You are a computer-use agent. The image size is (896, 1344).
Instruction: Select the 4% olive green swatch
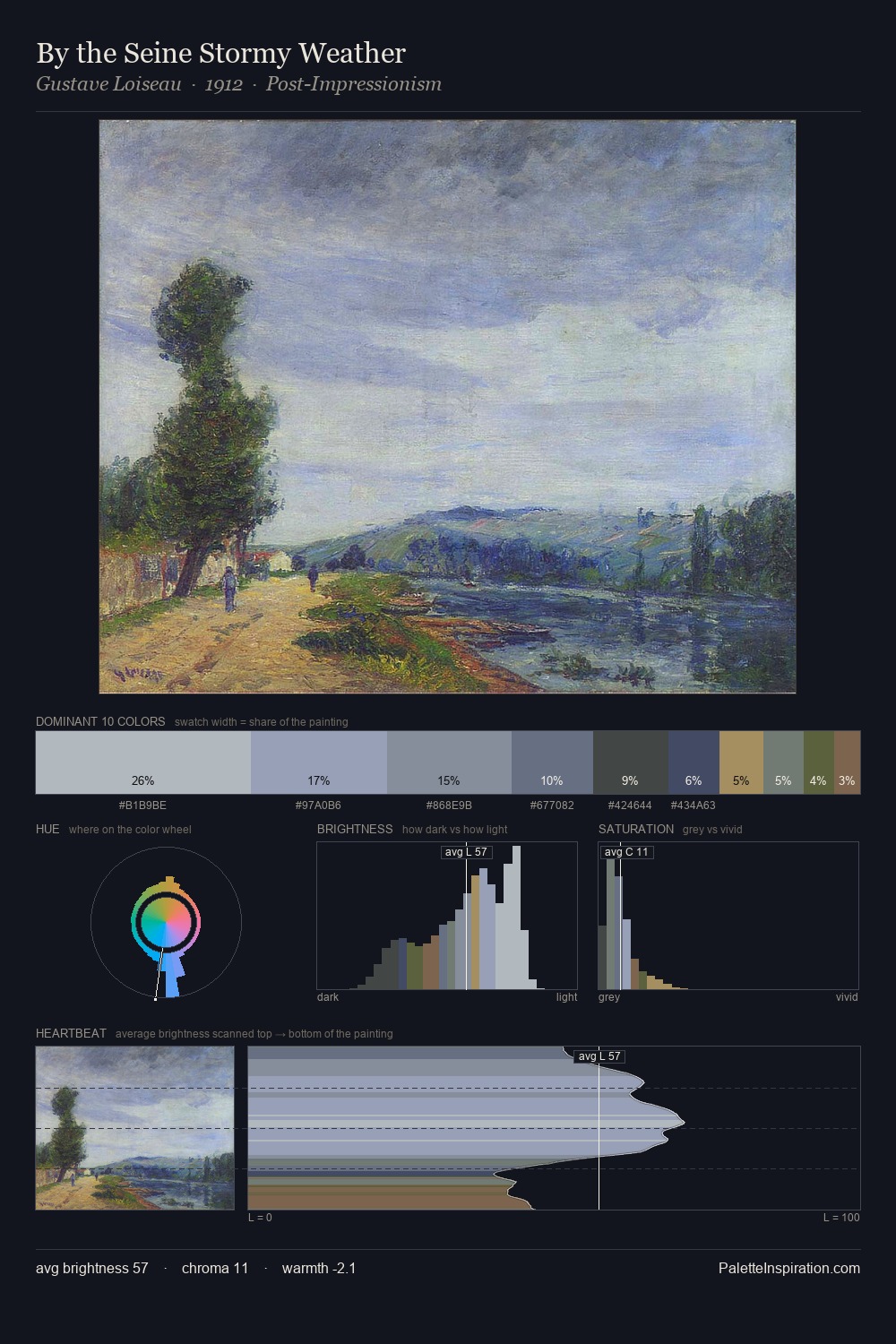click(x=819, y=762)
